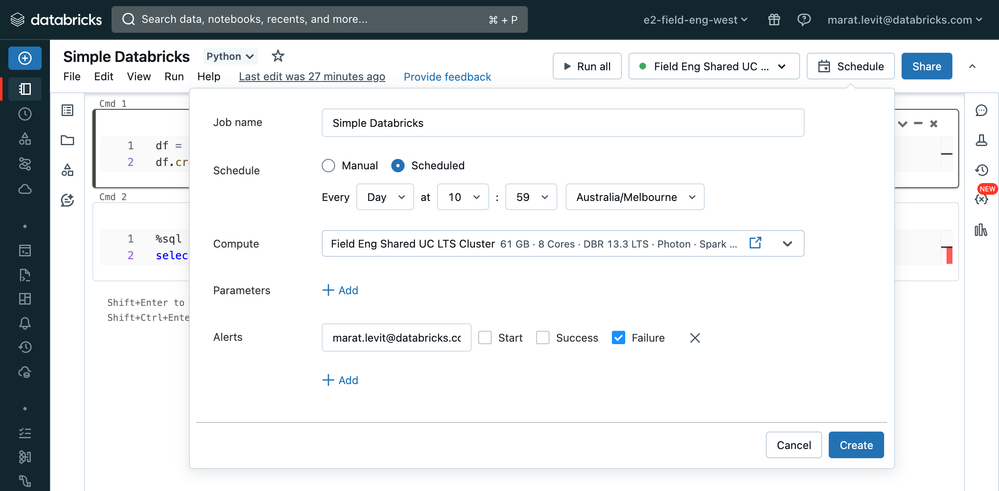This screenshot has height=491, width=999.
Task: Open the help chat icon in the top bar
Action: click(804, 19)
